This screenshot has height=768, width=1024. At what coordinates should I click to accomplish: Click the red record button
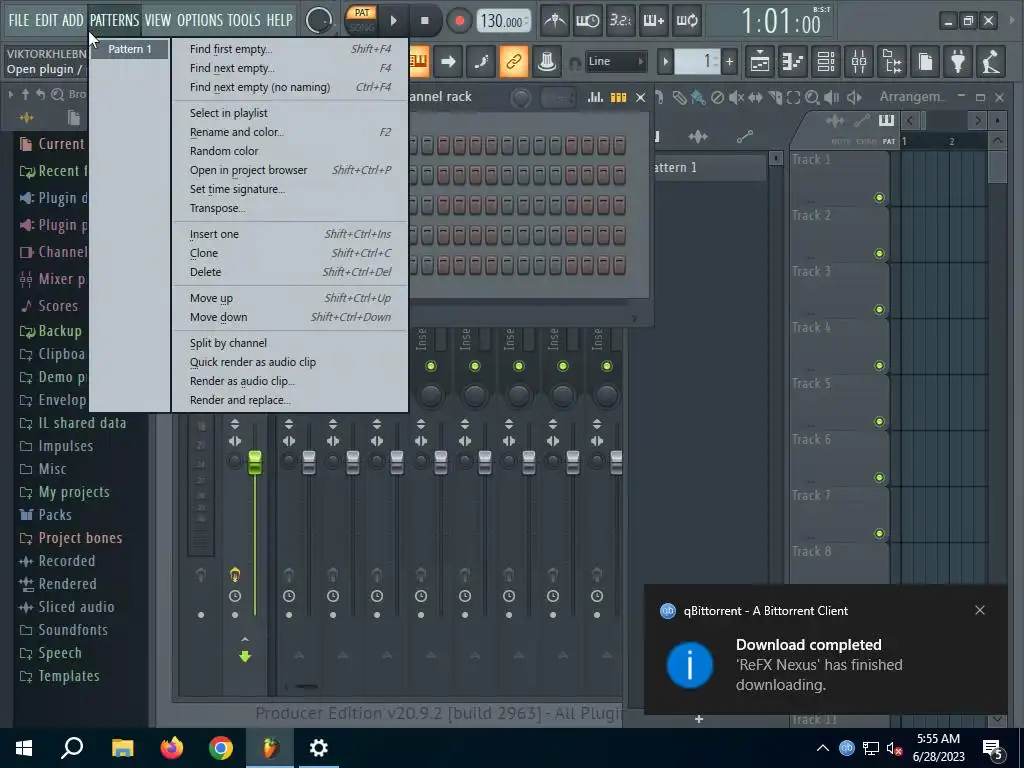(x=459, y=20)
